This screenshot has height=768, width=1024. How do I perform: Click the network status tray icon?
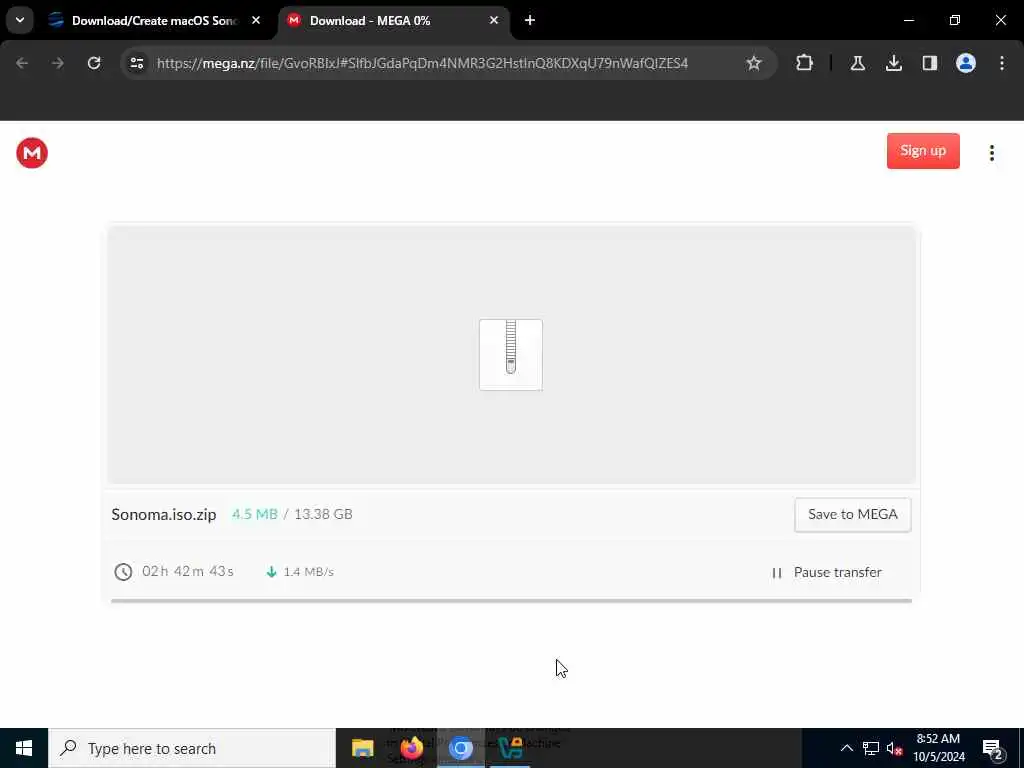(871, 748)
